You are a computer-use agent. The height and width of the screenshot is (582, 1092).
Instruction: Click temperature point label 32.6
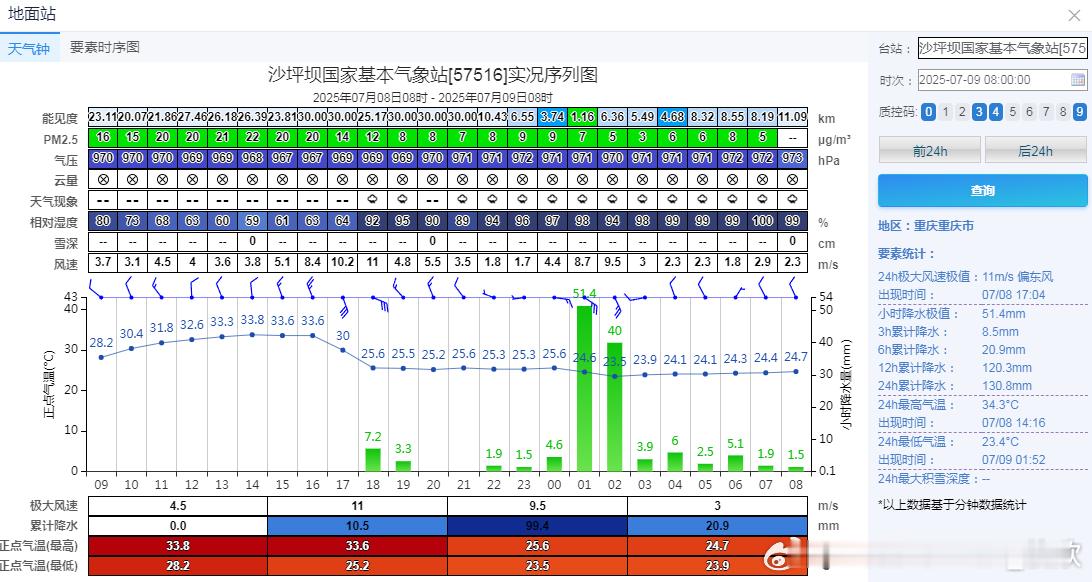[192, 325]
